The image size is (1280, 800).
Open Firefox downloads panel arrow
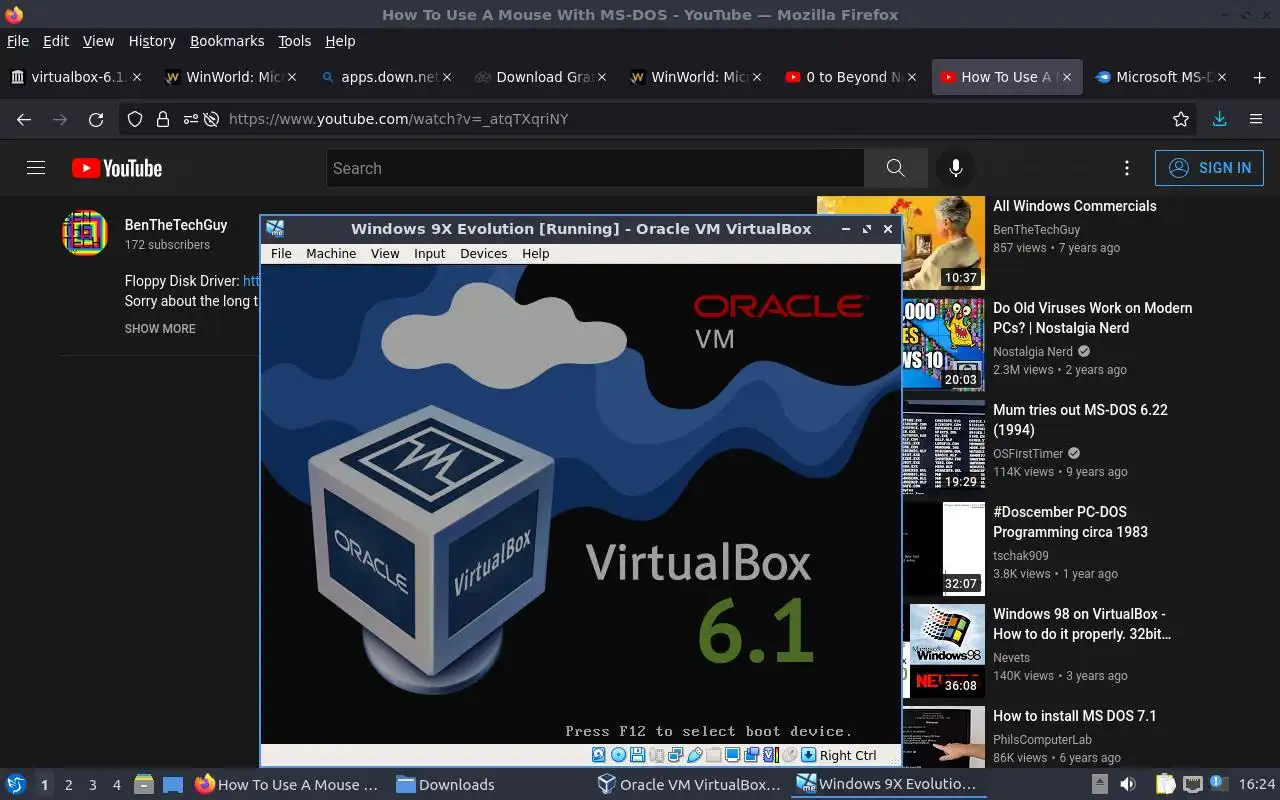tap(1219, 119)
